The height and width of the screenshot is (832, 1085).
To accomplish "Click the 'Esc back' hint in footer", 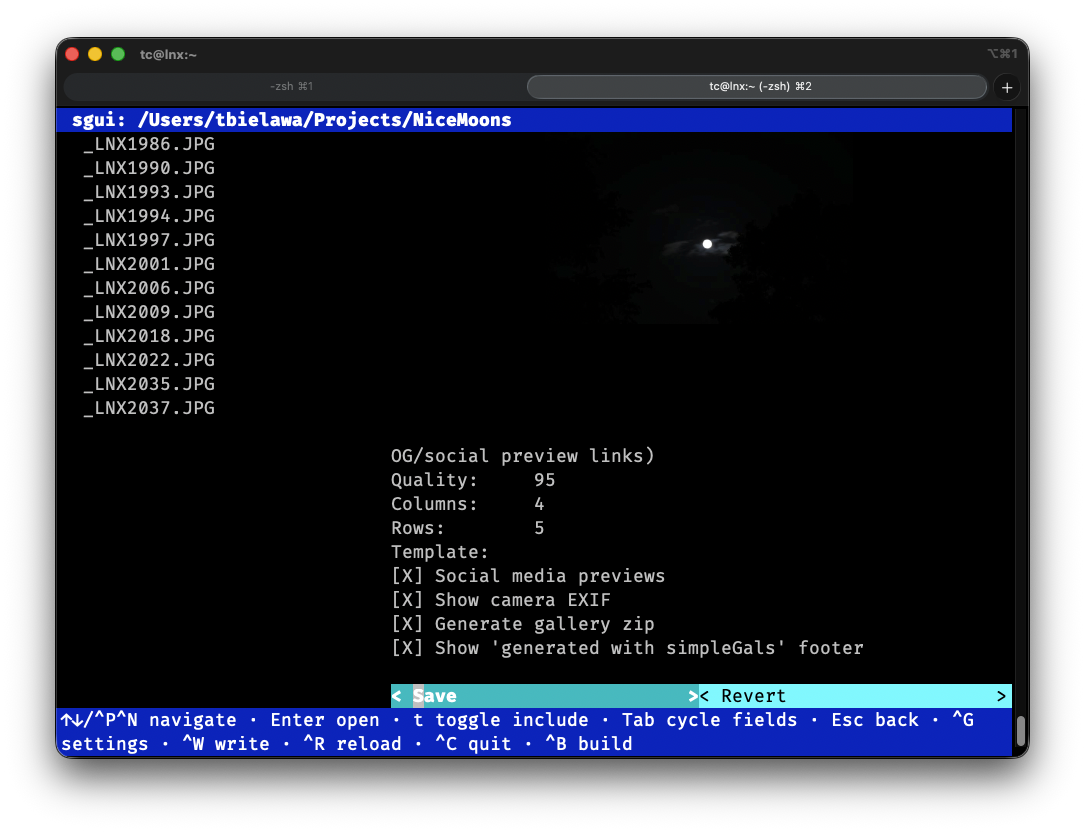I will 875,720.
